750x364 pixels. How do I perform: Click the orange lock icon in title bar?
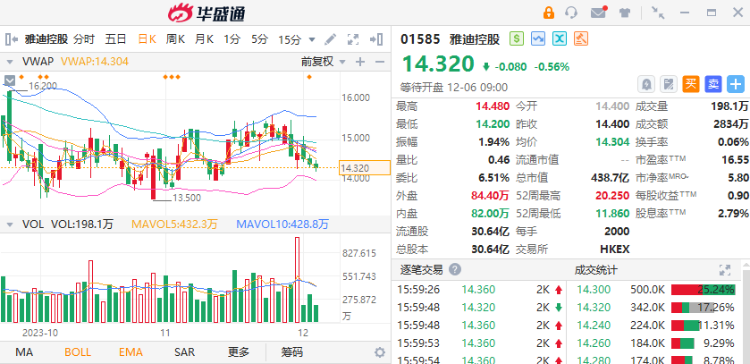(549, 12)
